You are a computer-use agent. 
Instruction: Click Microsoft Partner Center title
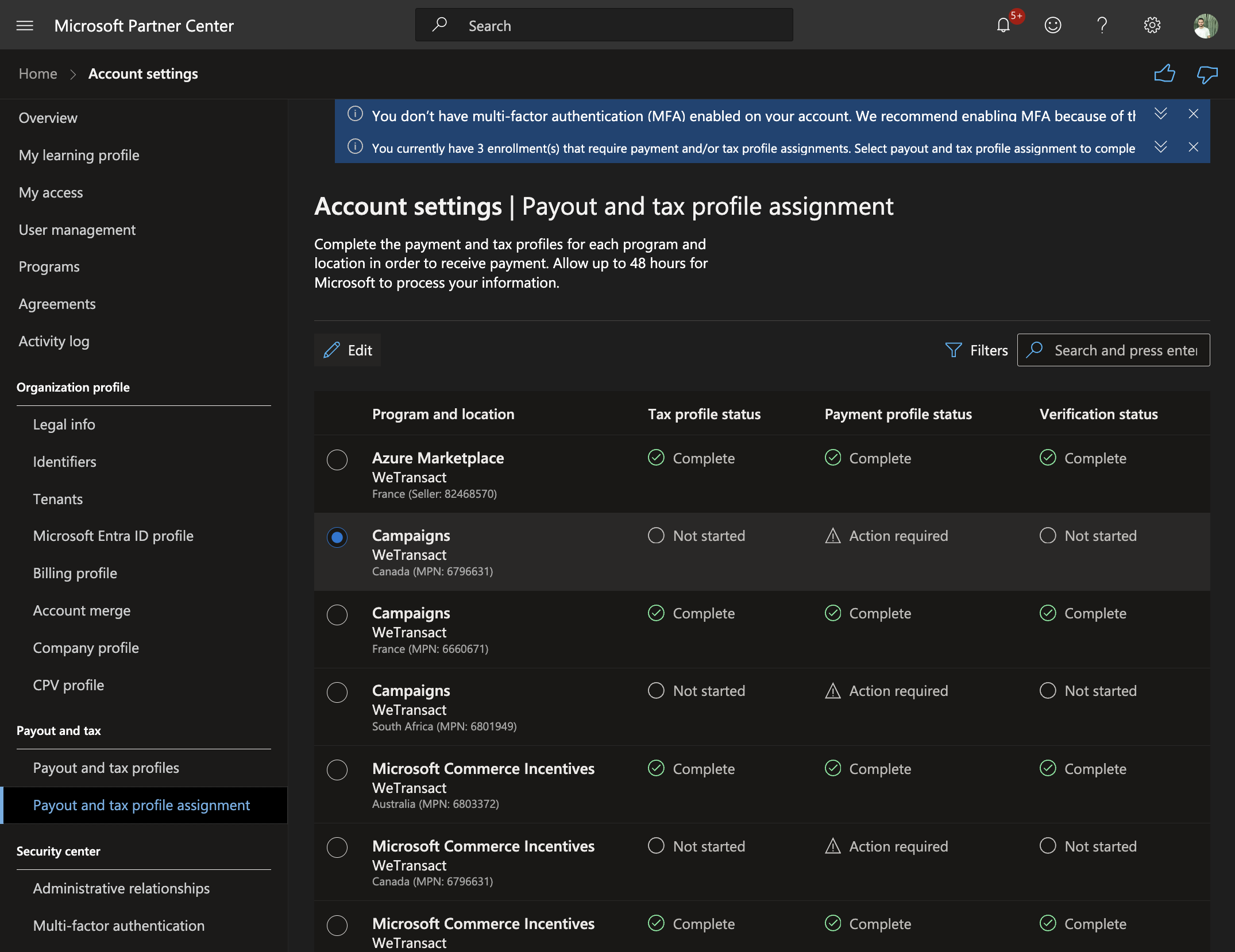click(x=144, y=26)
